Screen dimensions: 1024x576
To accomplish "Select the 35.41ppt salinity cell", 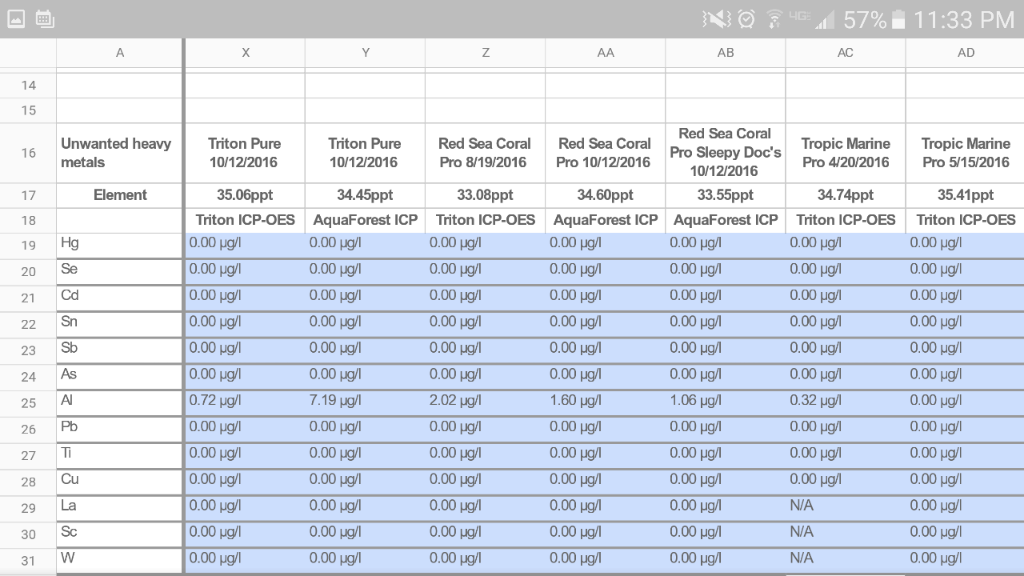I will coord(965,195).
